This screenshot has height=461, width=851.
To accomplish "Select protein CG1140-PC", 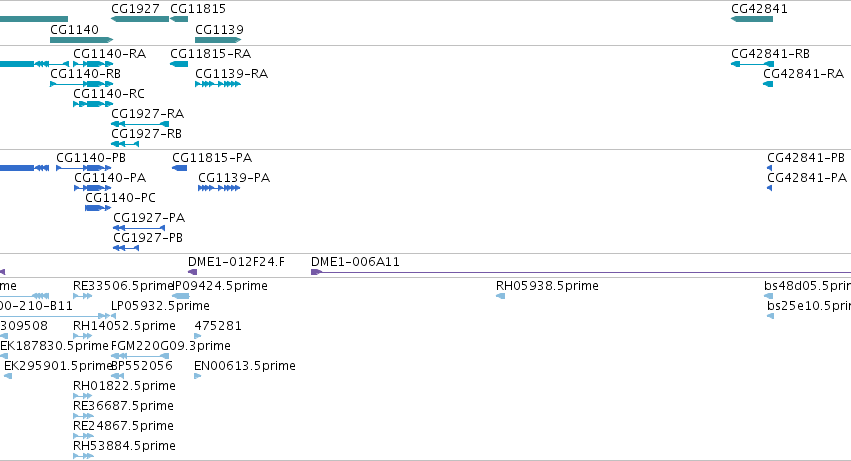I will (120, 198).
